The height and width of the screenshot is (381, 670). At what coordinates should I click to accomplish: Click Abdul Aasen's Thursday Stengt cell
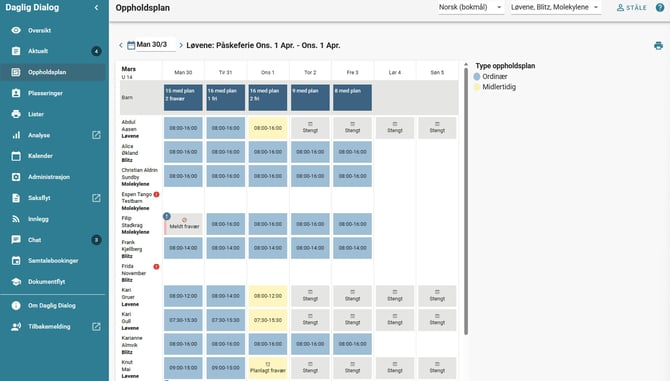pyautogui.click(x=310, y=128)
